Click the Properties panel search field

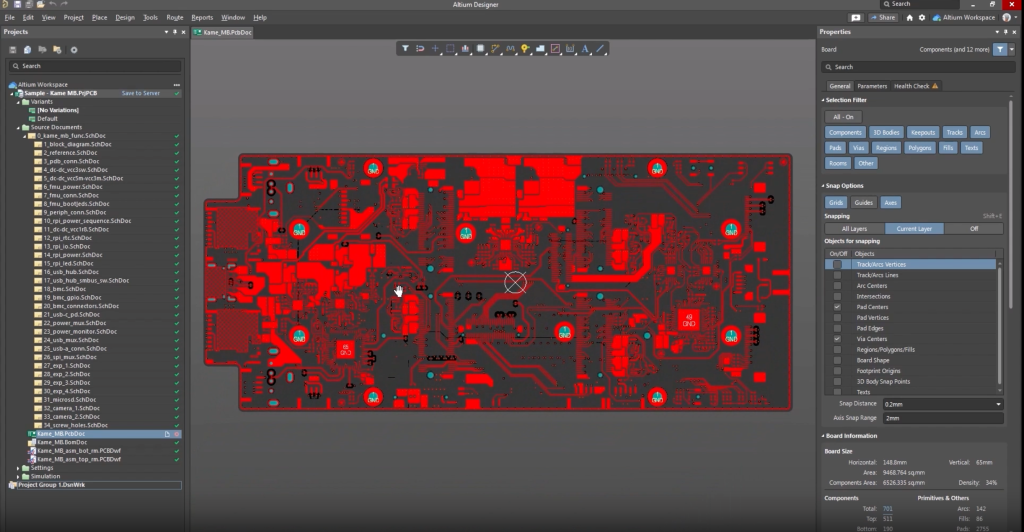(x=915, y=67)
